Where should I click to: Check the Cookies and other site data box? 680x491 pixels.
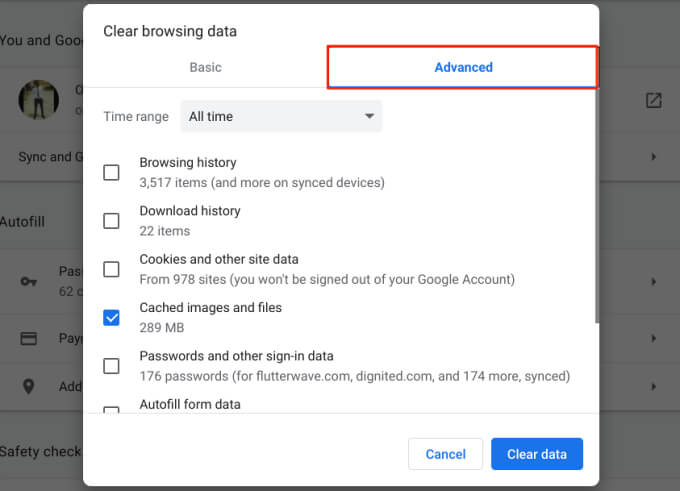111,269
